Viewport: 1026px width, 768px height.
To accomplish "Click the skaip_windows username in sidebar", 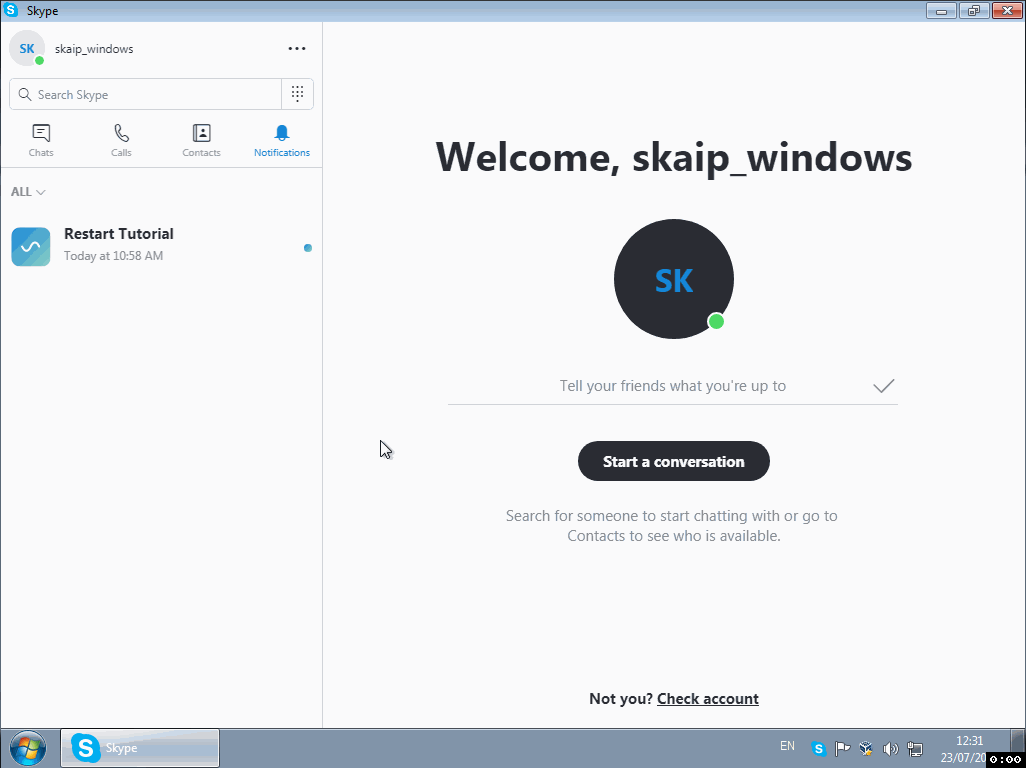I will coord(94,49).
